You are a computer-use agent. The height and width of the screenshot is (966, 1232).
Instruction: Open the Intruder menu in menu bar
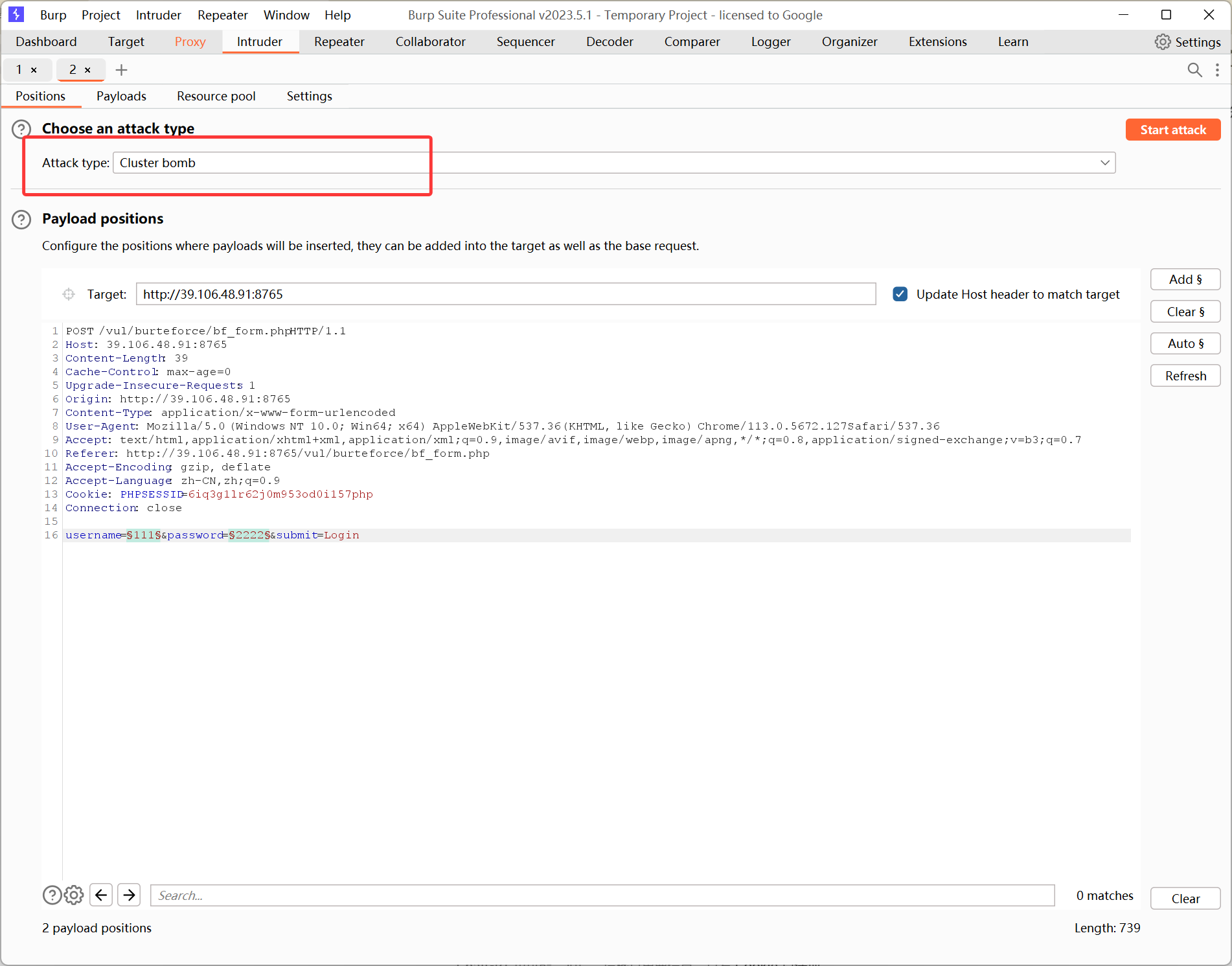coord(159,15)
